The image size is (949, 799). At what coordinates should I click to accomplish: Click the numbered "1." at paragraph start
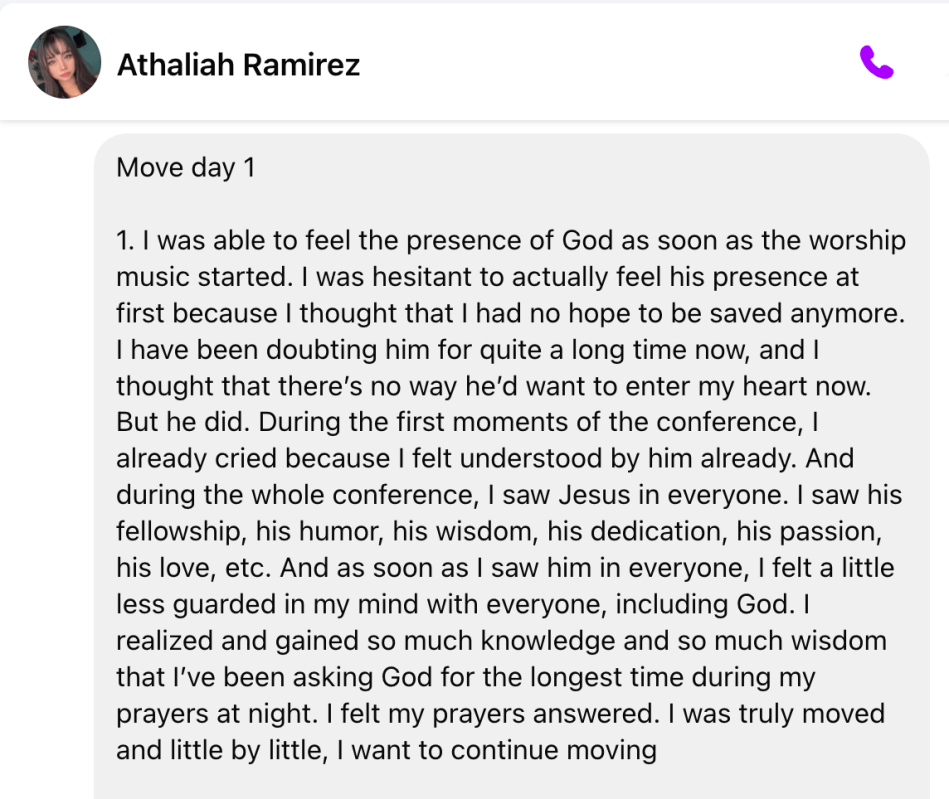tap(125, 240)
